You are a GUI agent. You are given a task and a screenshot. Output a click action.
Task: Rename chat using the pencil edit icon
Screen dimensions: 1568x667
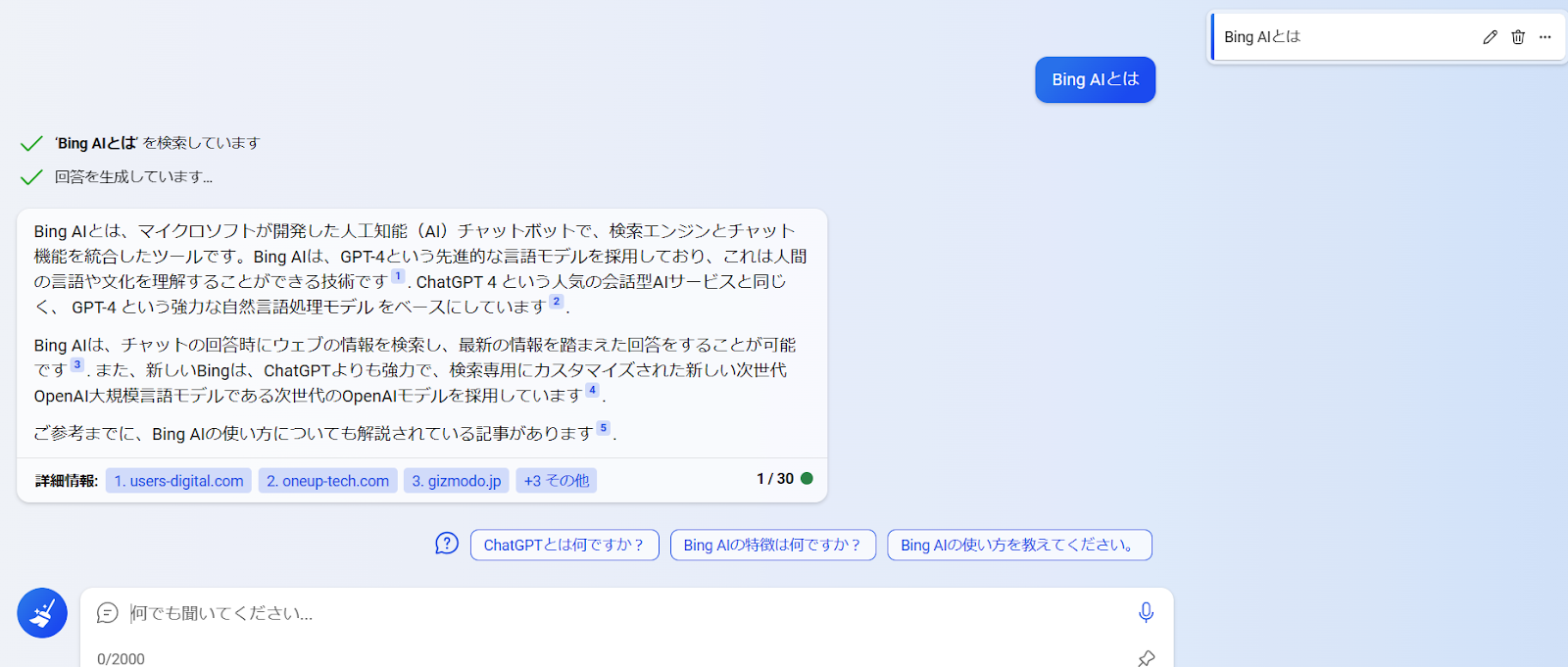pyautogui.click(x=1490, y=37)
